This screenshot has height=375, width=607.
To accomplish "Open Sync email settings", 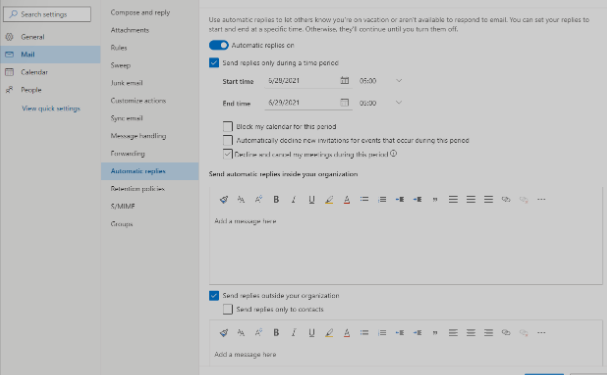I will 150,118.
